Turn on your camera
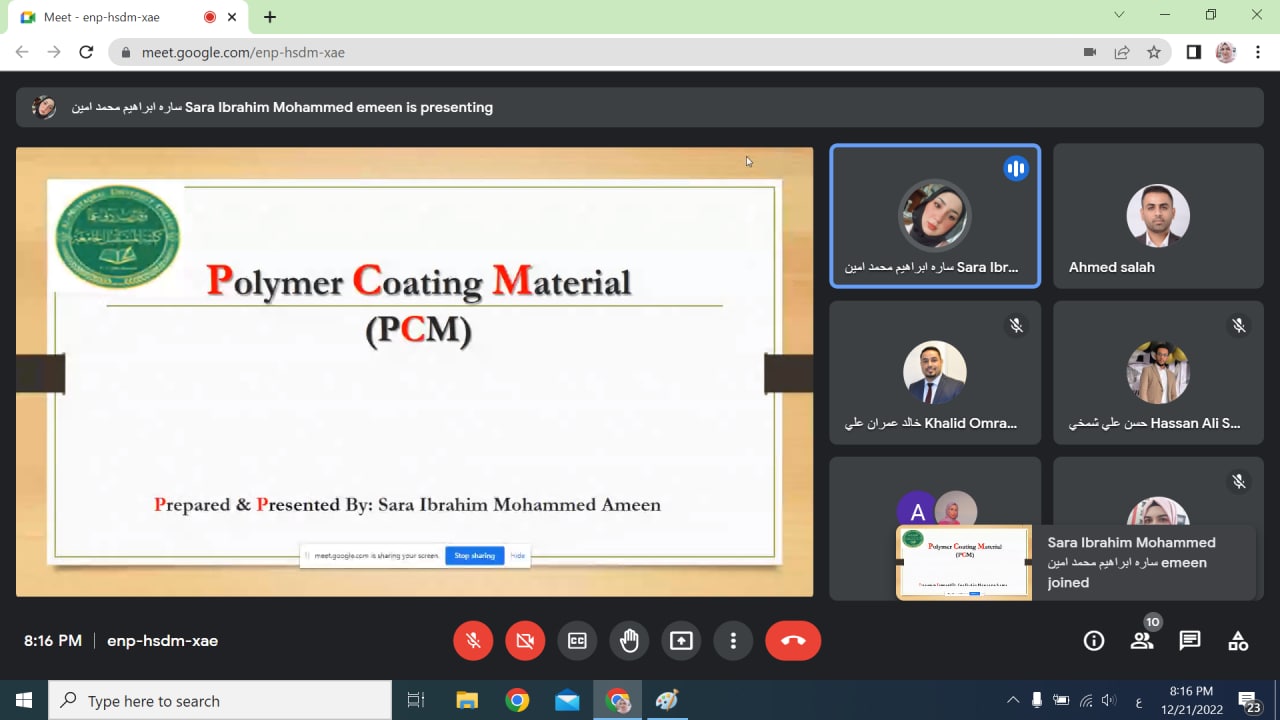 [525, 640]
